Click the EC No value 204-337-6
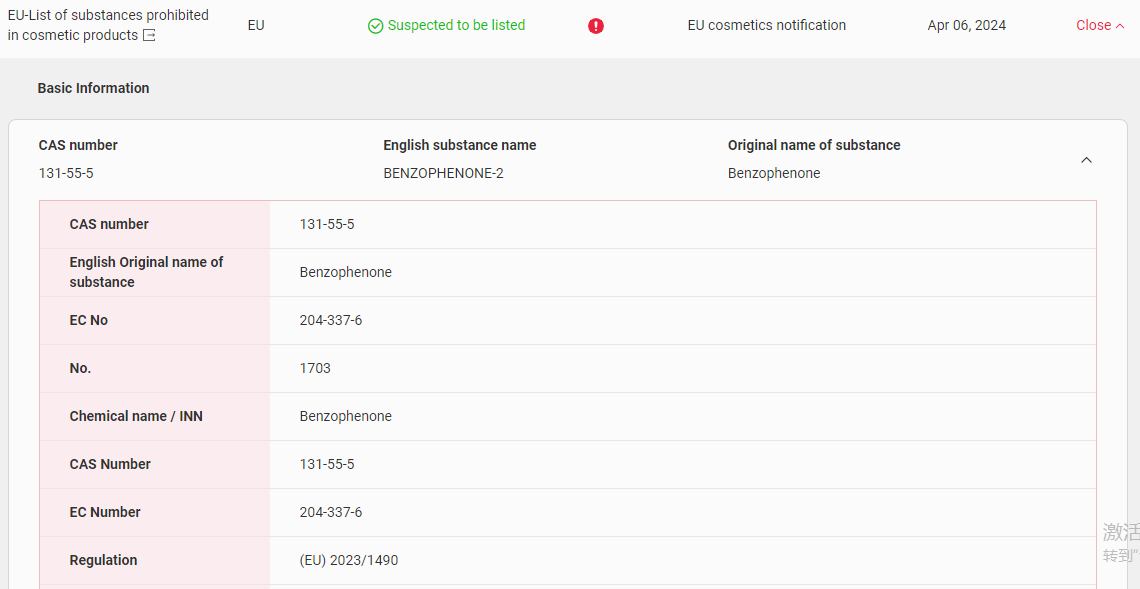Viewport: 1140px width, 589px height. coord(330,320)
